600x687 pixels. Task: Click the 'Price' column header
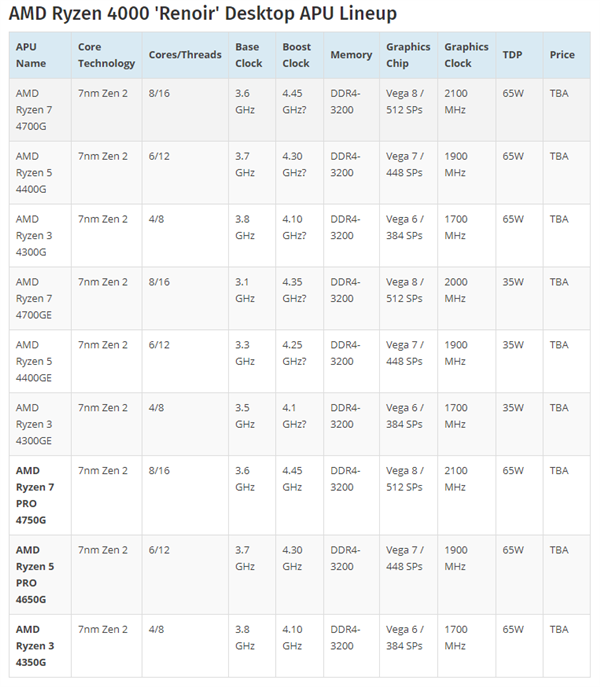tap(561, 54)
